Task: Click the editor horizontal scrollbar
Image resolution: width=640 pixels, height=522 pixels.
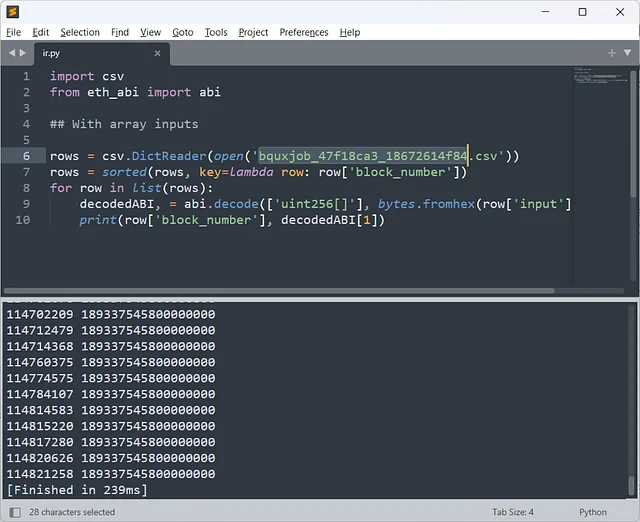Action: click(279, 291)
